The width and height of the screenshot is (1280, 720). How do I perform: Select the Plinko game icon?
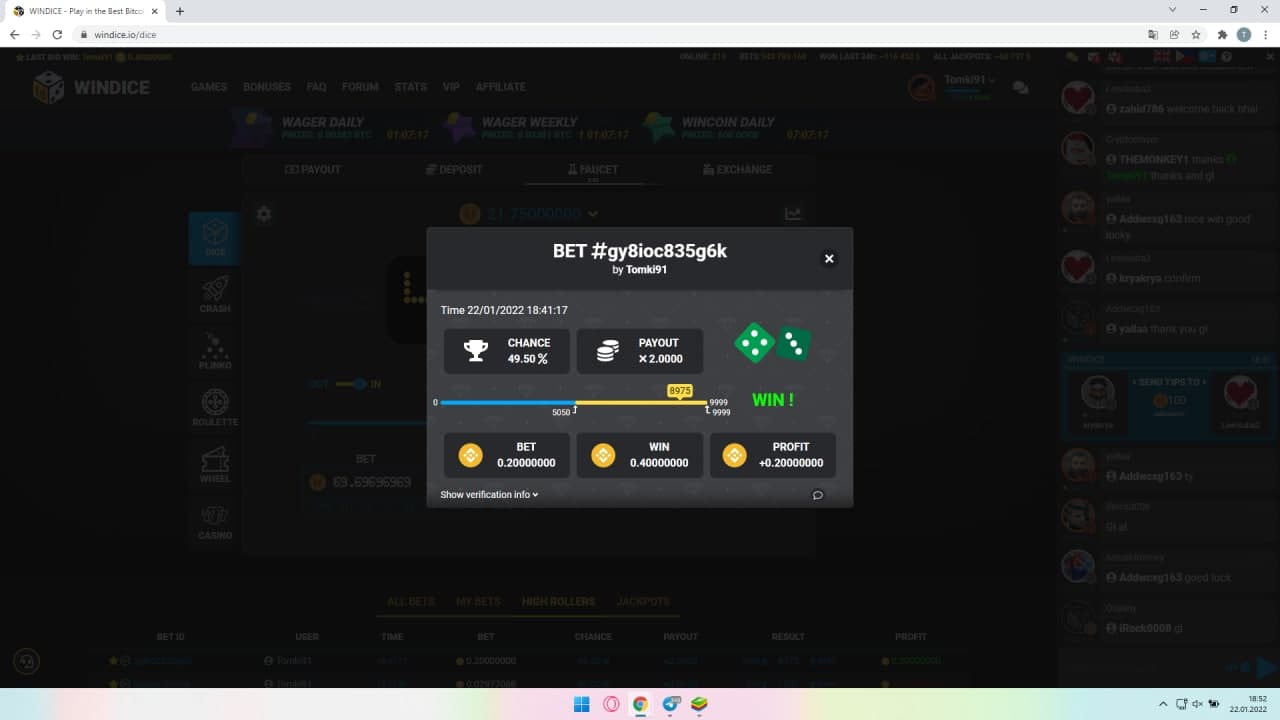[215, 351]
